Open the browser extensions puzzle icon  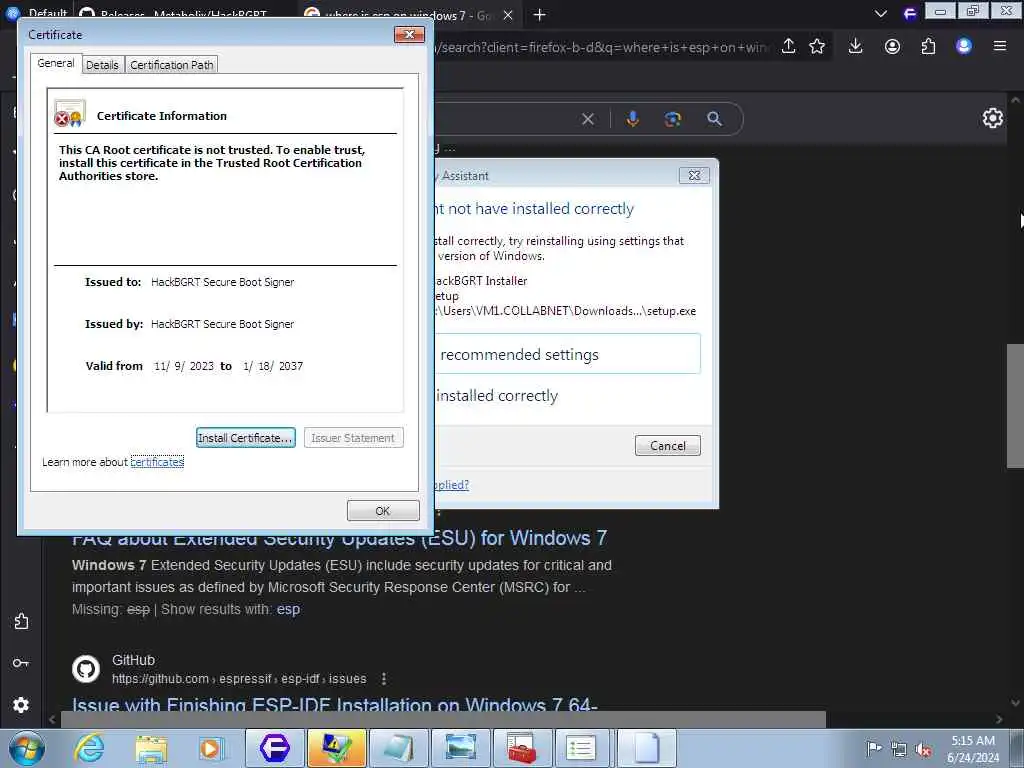[928, 46]
